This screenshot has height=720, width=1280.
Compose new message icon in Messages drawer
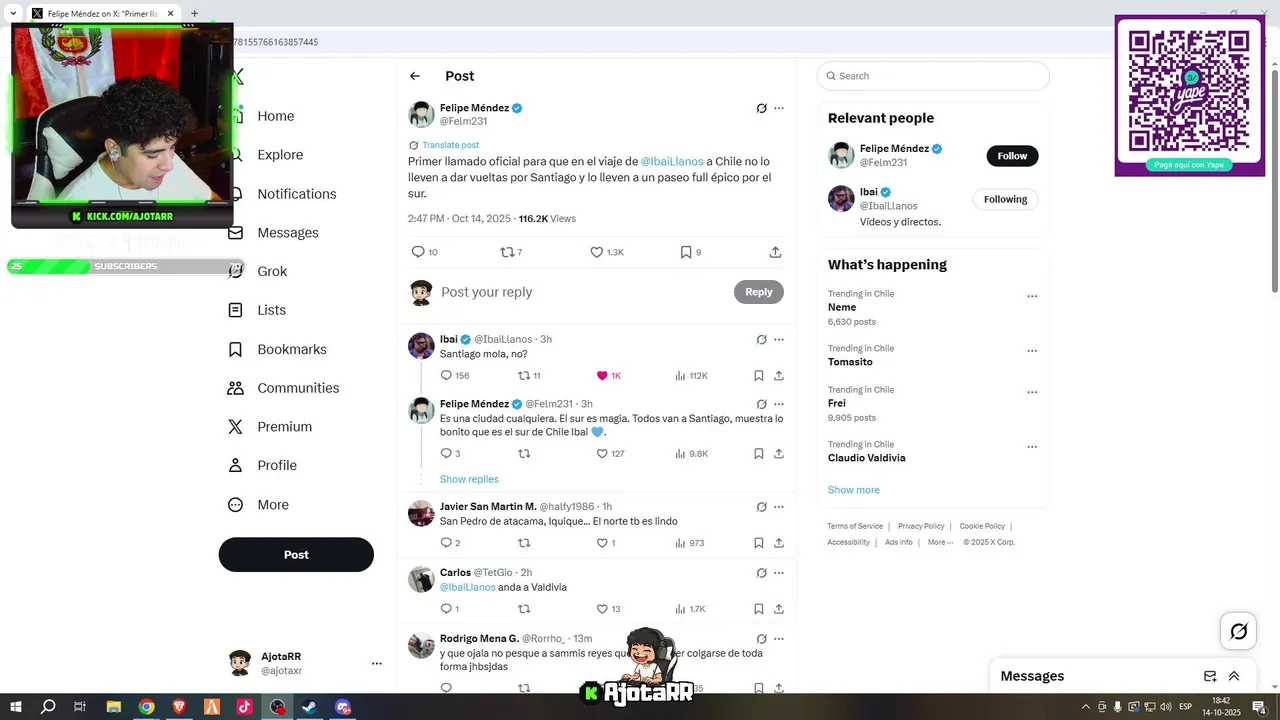[1210, 676]
